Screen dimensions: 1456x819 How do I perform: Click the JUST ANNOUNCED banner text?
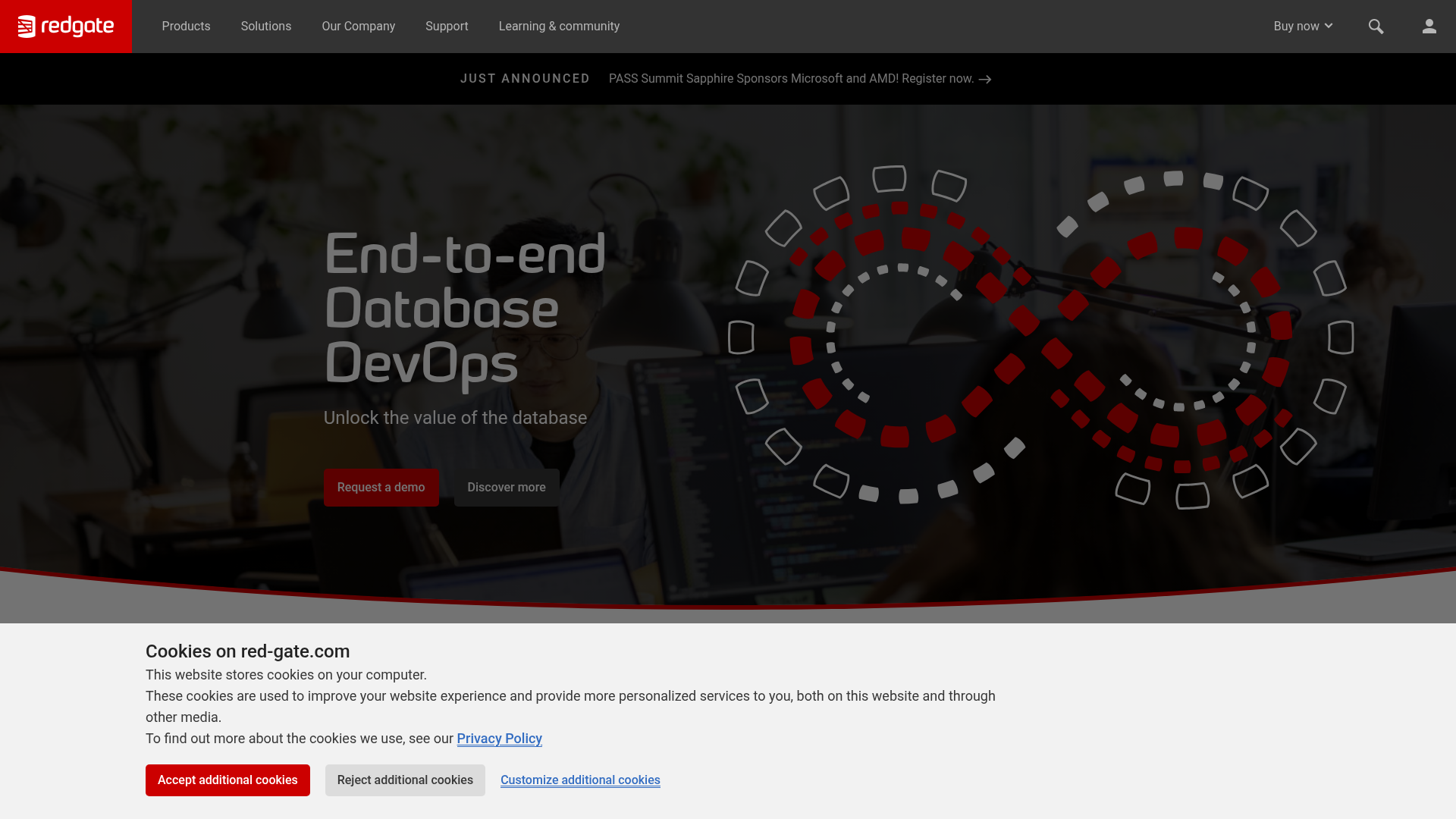(x=525, y=78)
